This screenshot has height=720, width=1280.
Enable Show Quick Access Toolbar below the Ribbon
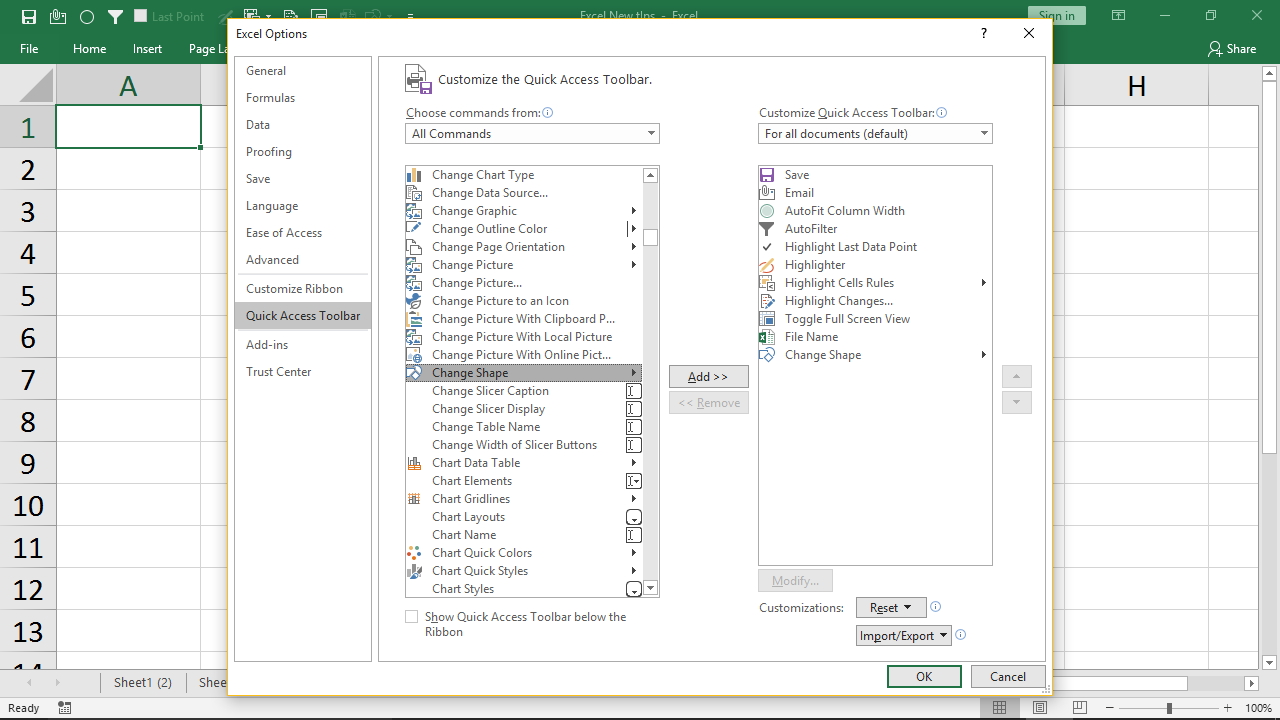412,617
